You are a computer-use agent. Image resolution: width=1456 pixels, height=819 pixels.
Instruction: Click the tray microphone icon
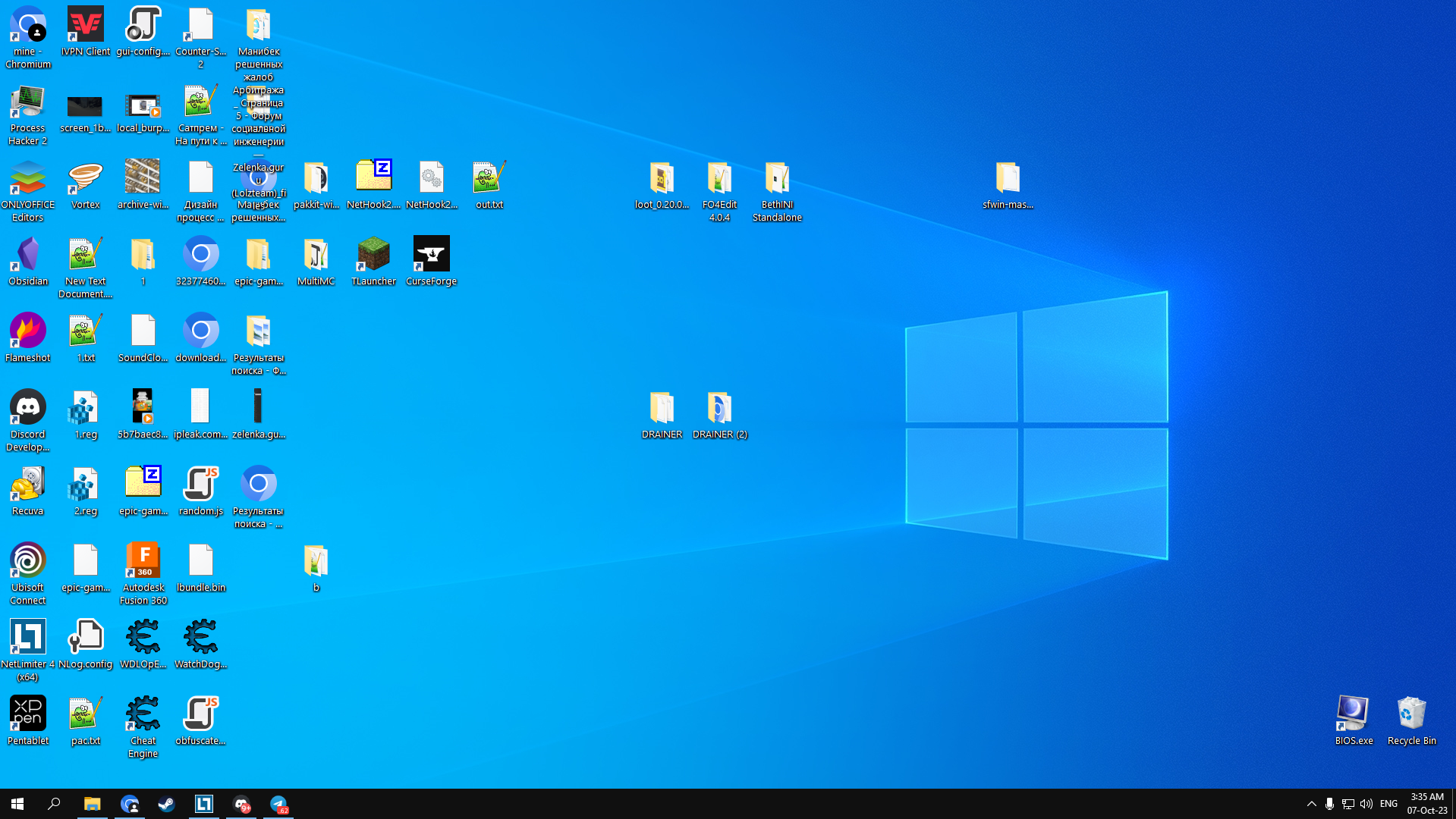[x=1329, y=804]
